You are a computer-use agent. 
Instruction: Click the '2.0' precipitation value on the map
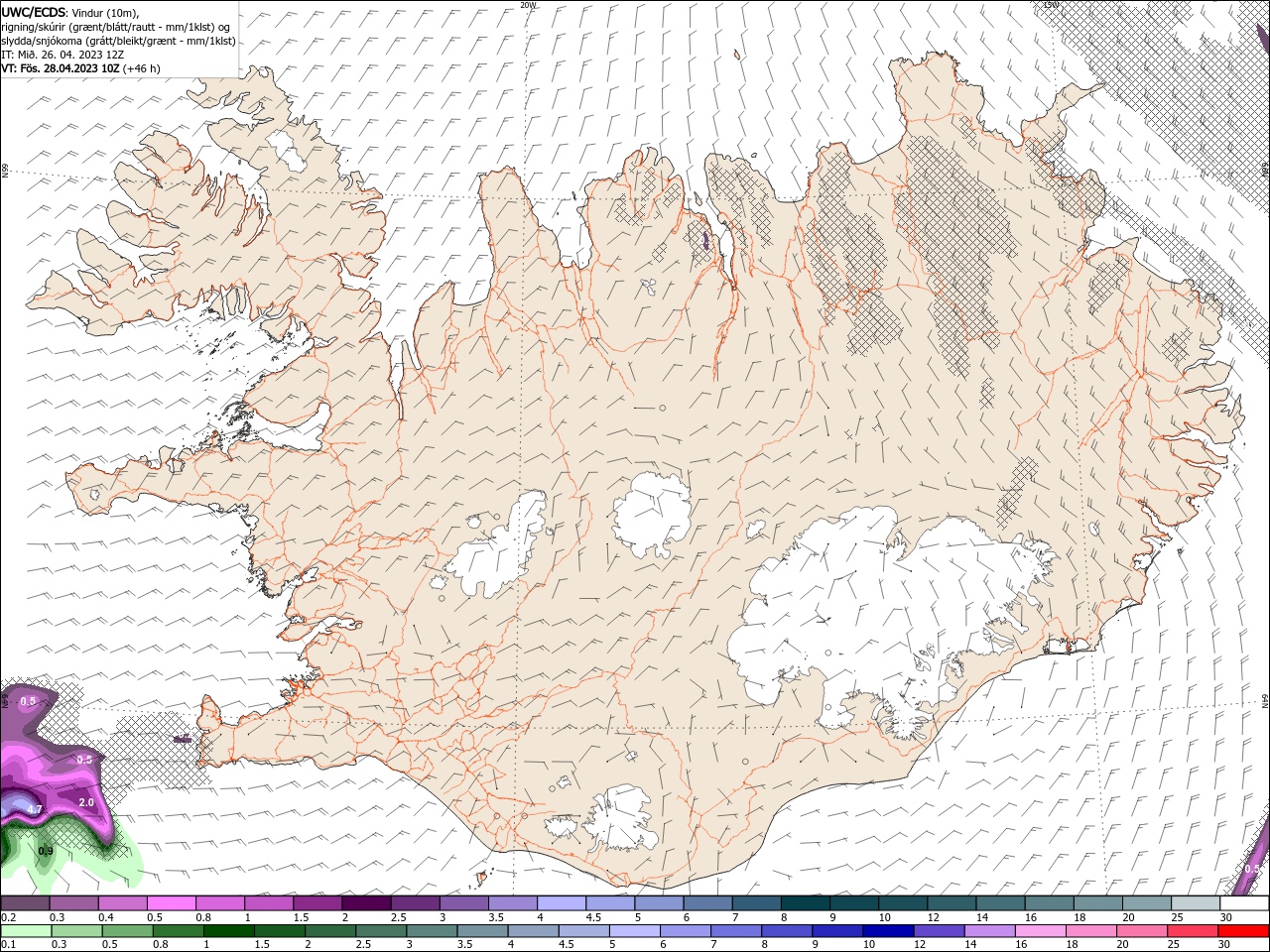(x=86, y=802)
